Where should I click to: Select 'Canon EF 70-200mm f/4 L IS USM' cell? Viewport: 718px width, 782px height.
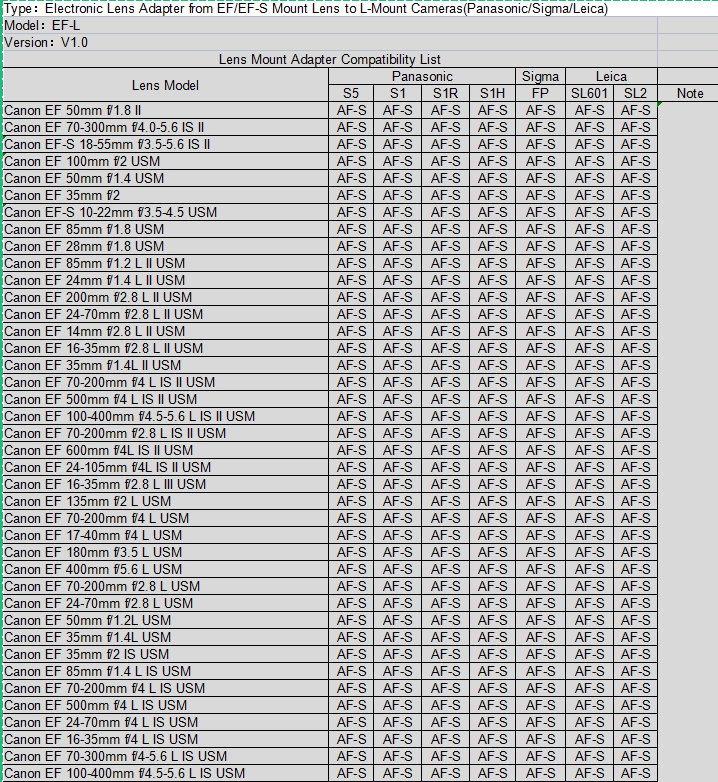tap(166, 688)
